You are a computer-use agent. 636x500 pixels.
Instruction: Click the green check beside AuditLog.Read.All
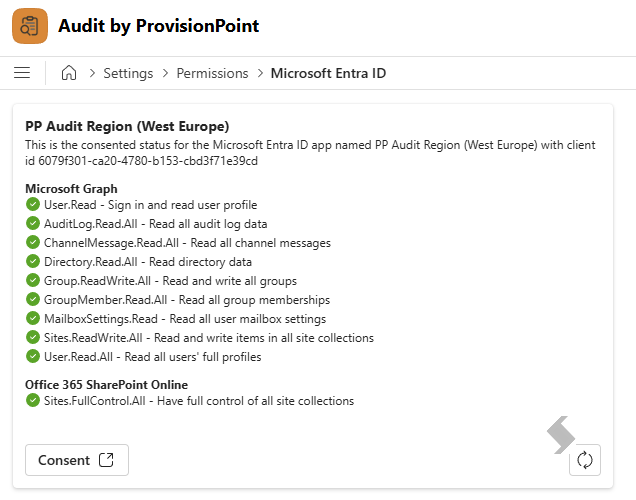pos(33,223)
